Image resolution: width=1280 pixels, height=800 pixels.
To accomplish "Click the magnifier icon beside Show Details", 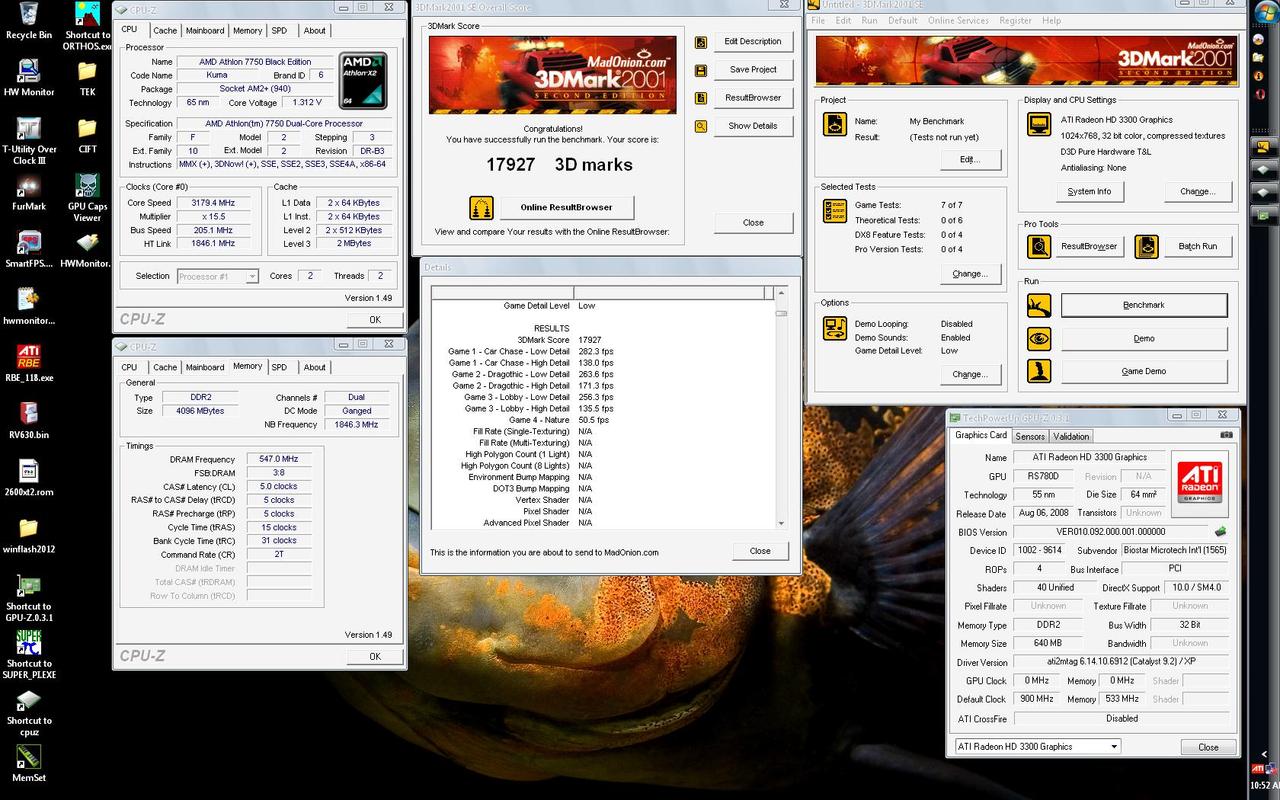I will tap(701, 126).
